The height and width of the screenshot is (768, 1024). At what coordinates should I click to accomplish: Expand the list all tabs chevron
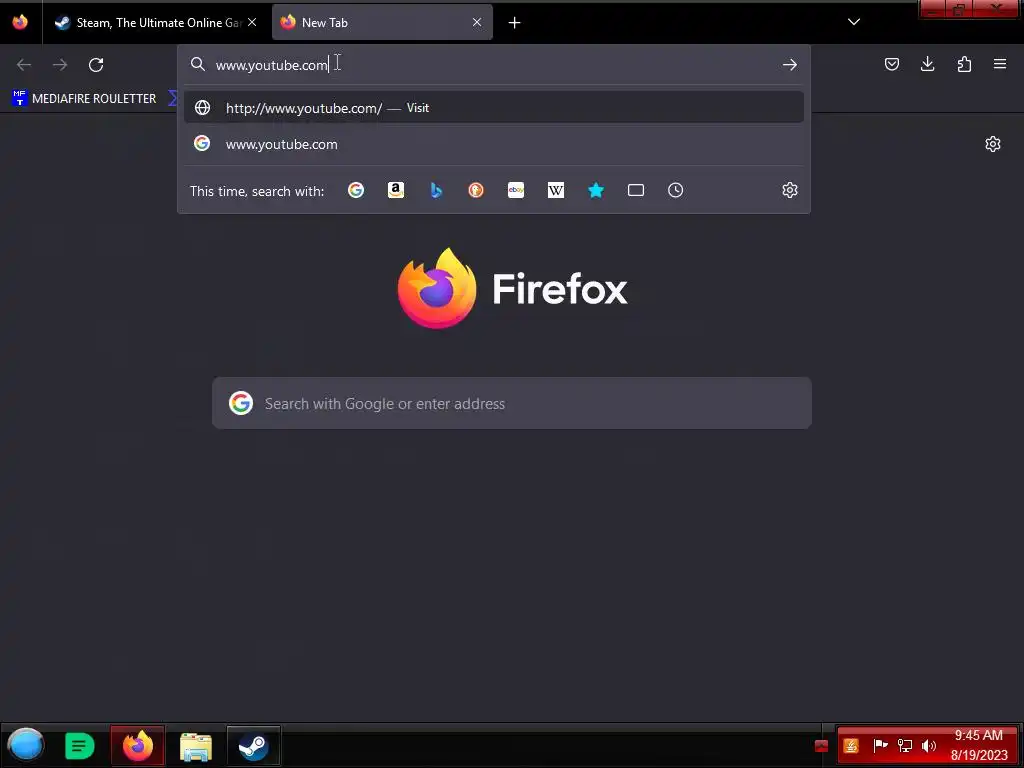tap(854, 22)
